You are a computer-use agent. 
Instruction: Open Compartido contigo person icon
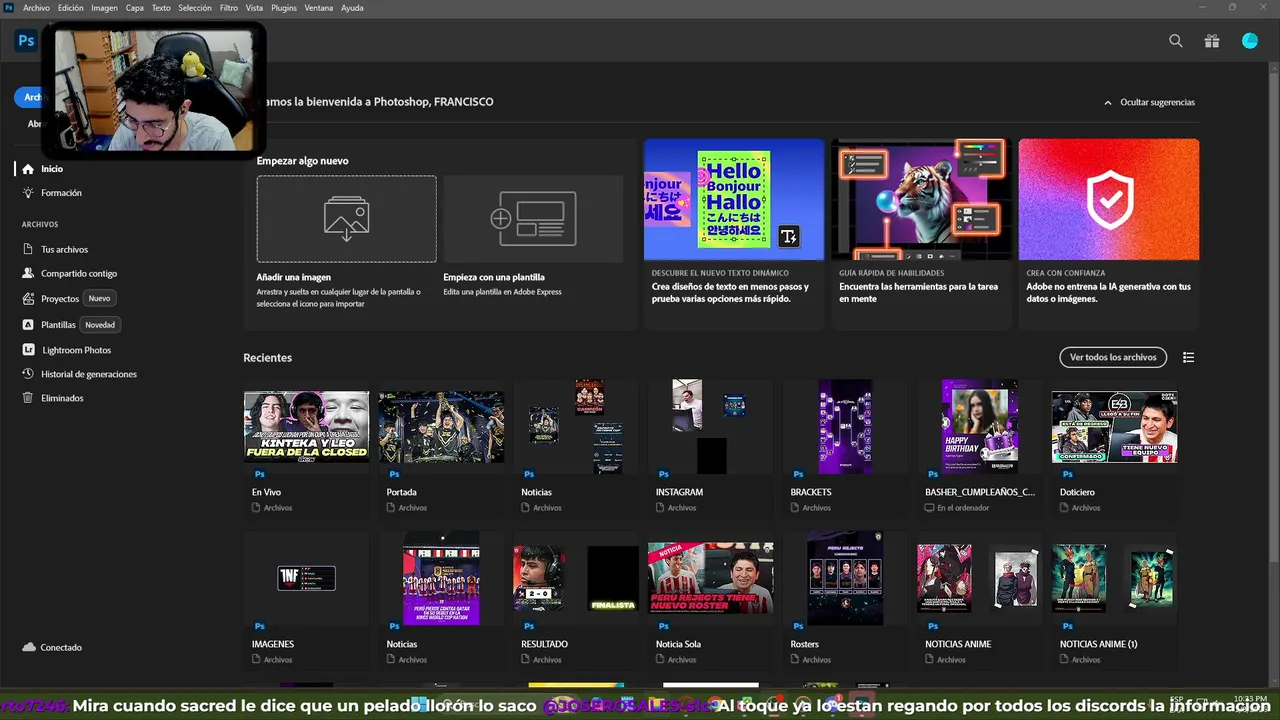pyautogui.click(x=28, y=274)
